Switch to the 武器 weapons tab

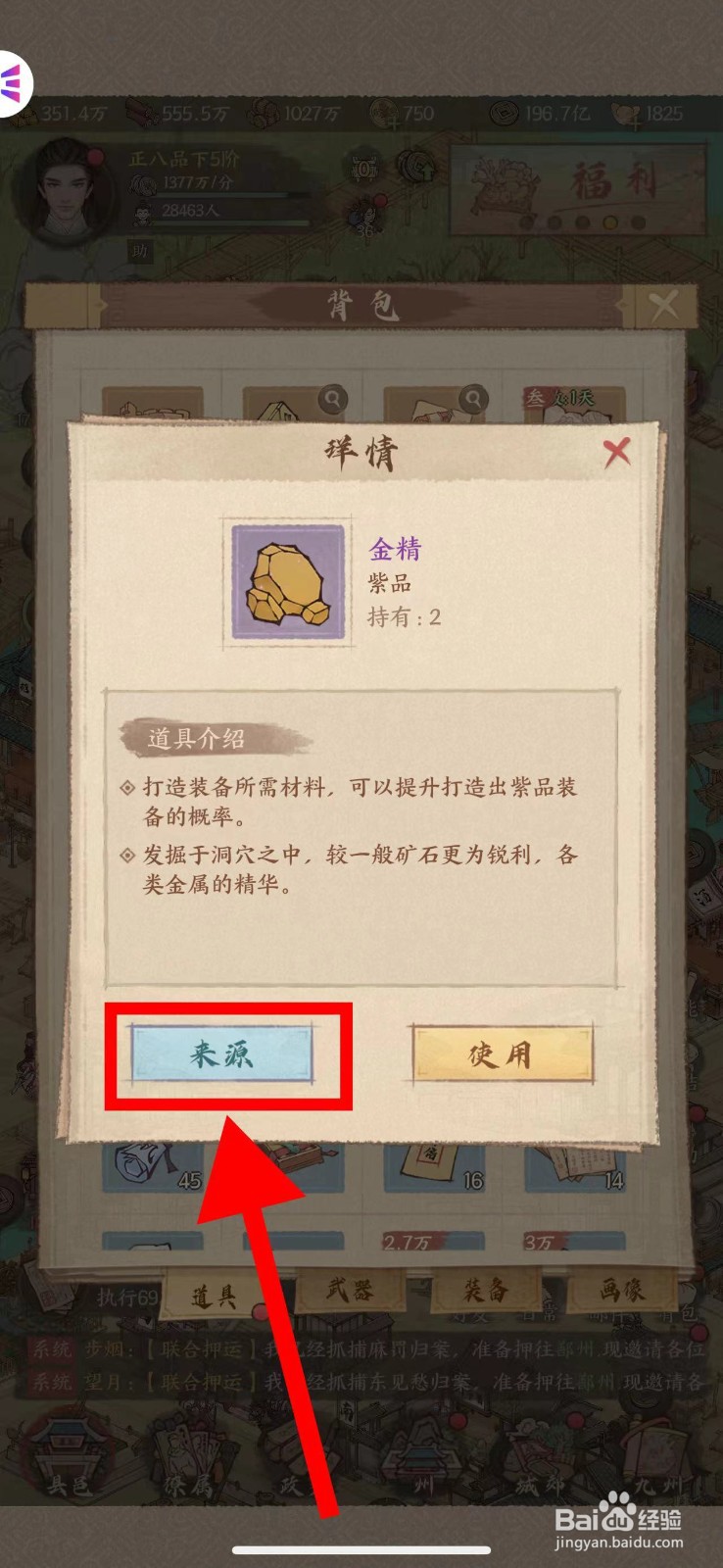350,1290
